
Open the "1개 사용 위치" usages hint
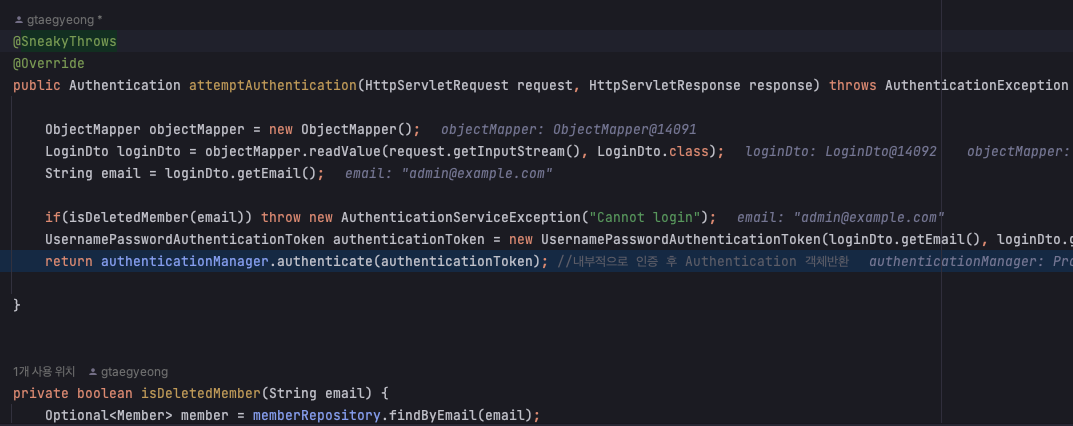44,372
